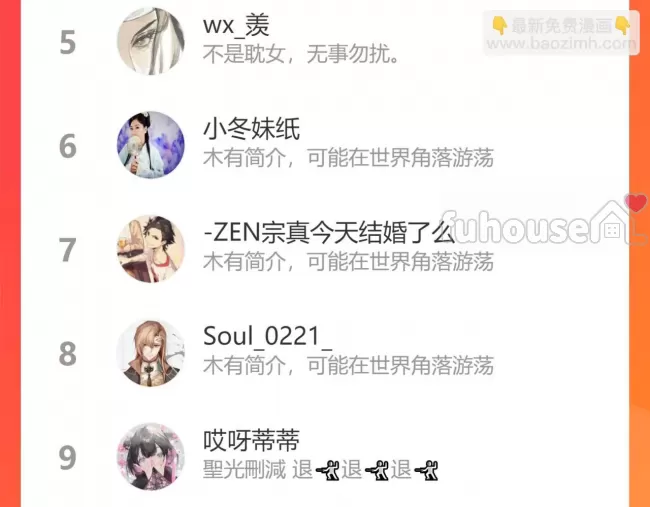The width and height of the screenshot is (650, 507).
Task: Open 小冬妹纸 profile avatar
Action: pos(150,145)
